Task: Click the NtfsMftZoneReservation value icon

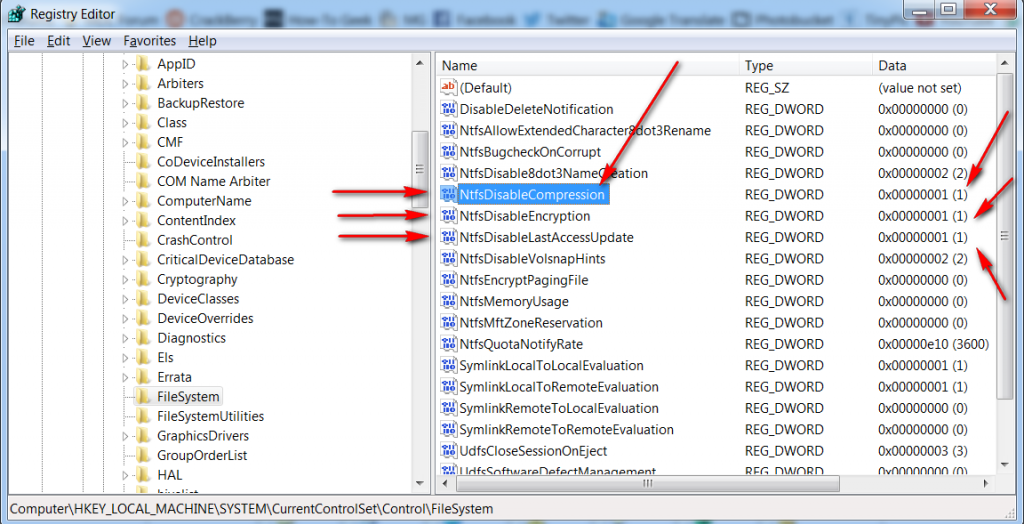Action: coord(449,323)
